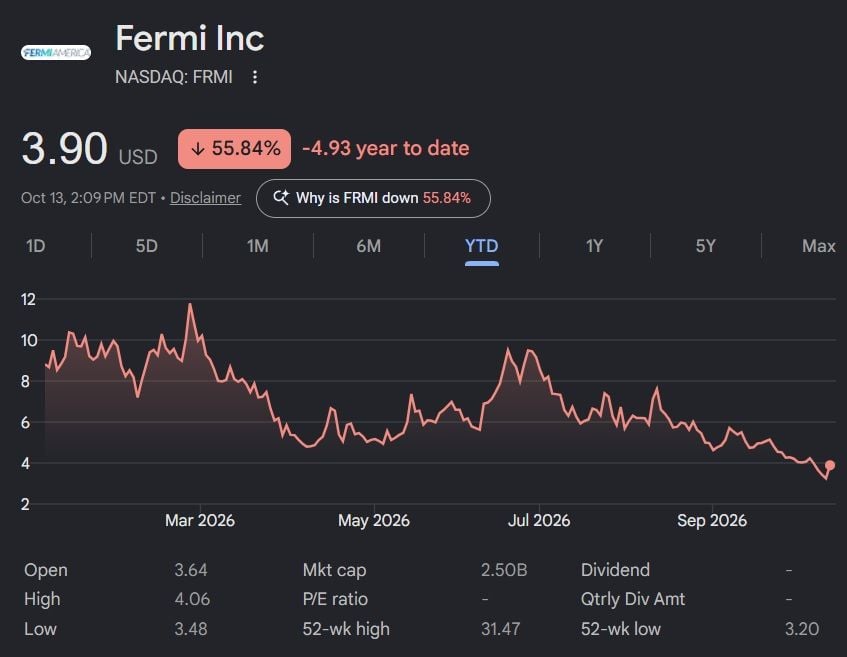
Task: Click the '-4.93 year to date' text
Action: pyautogui.click(x=386, y=148)
